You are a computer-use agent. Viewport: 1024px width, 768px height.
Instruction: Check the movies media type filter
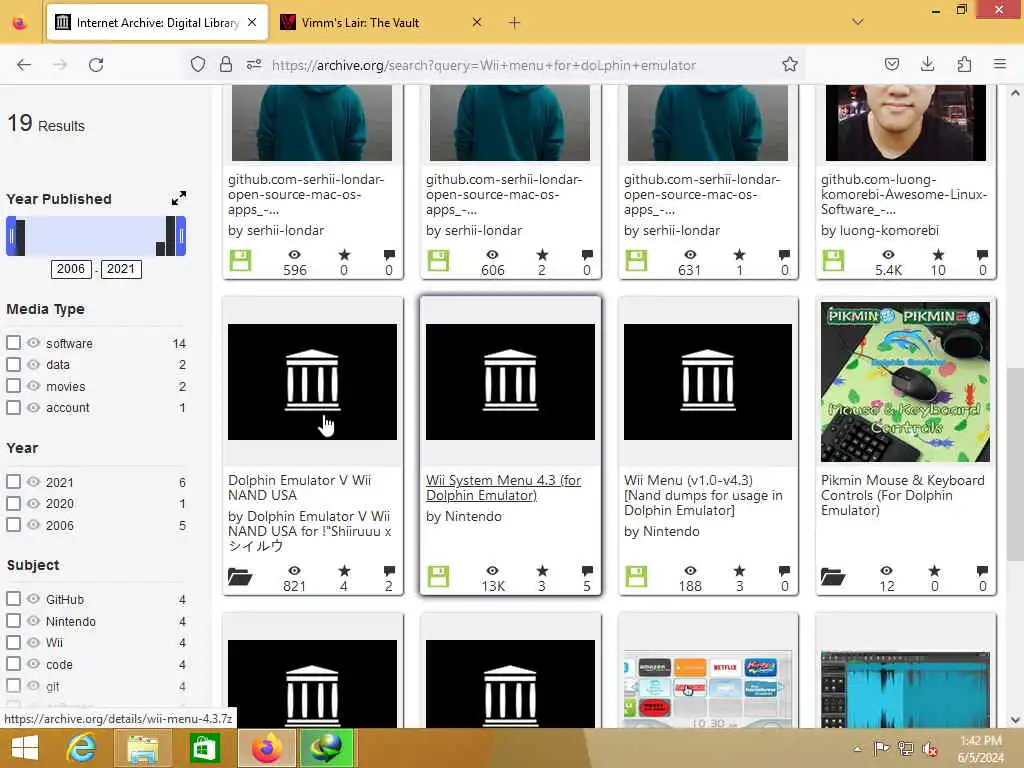tap(13, 386)
